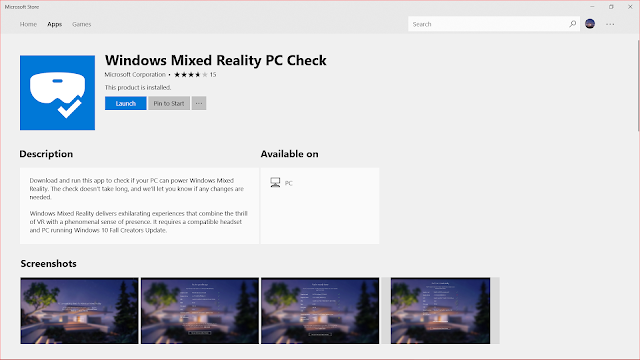Launch the installed app
Screen dimensions: 640x360
click(125, 103)
